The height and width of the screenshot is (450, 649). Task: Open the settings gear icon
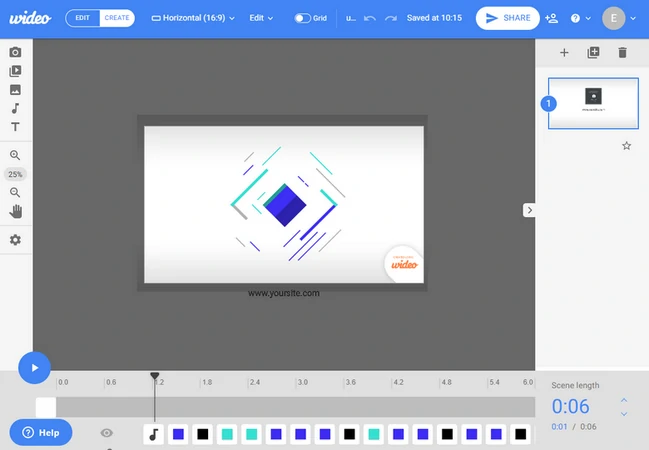(x=15, y=240)
